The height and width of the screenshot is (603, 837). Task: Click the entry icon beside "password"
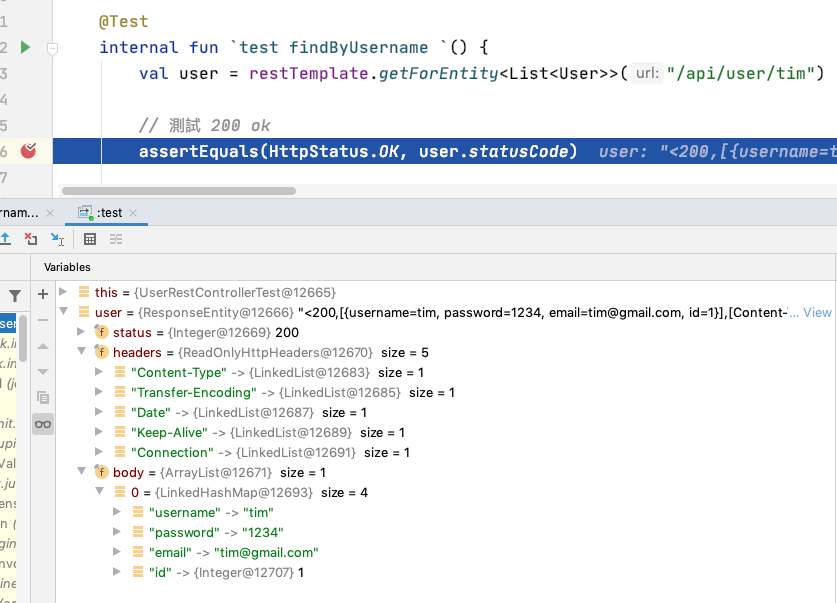(x=138, y=531)
